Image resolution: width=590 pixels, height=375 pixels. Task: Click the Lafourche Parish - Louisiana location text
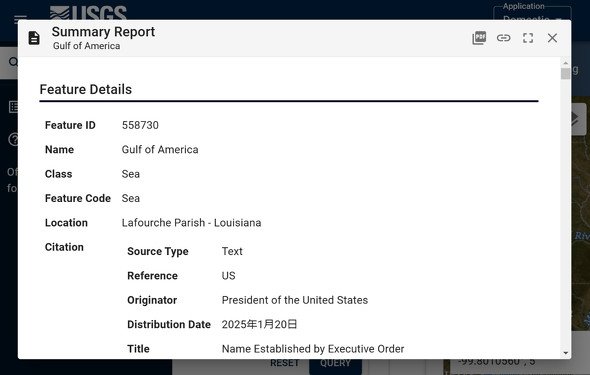(x=191, y=223)
